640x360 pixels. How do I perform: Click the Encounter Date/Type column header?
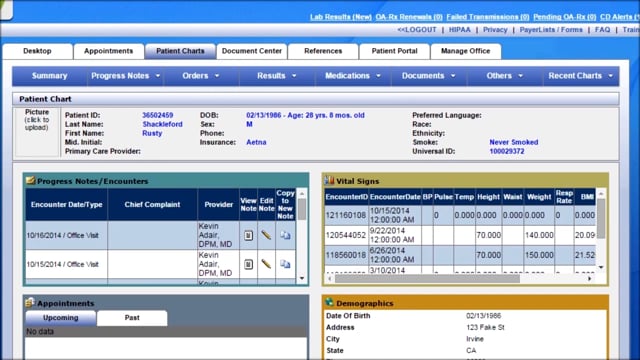[x=67, y=204]
